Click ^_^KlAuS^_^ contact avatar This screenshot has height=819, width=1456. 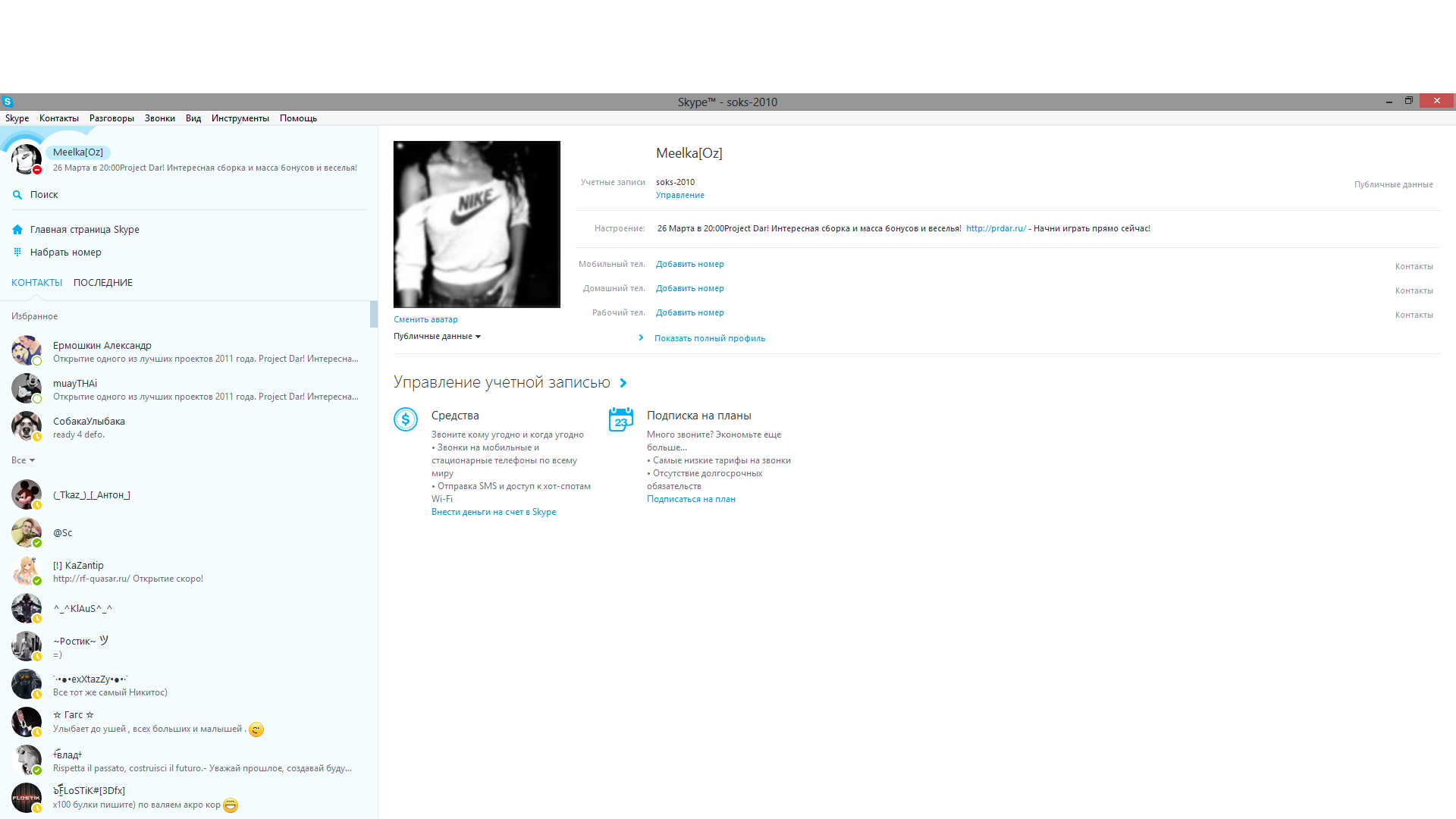click(x=27, y=608)
